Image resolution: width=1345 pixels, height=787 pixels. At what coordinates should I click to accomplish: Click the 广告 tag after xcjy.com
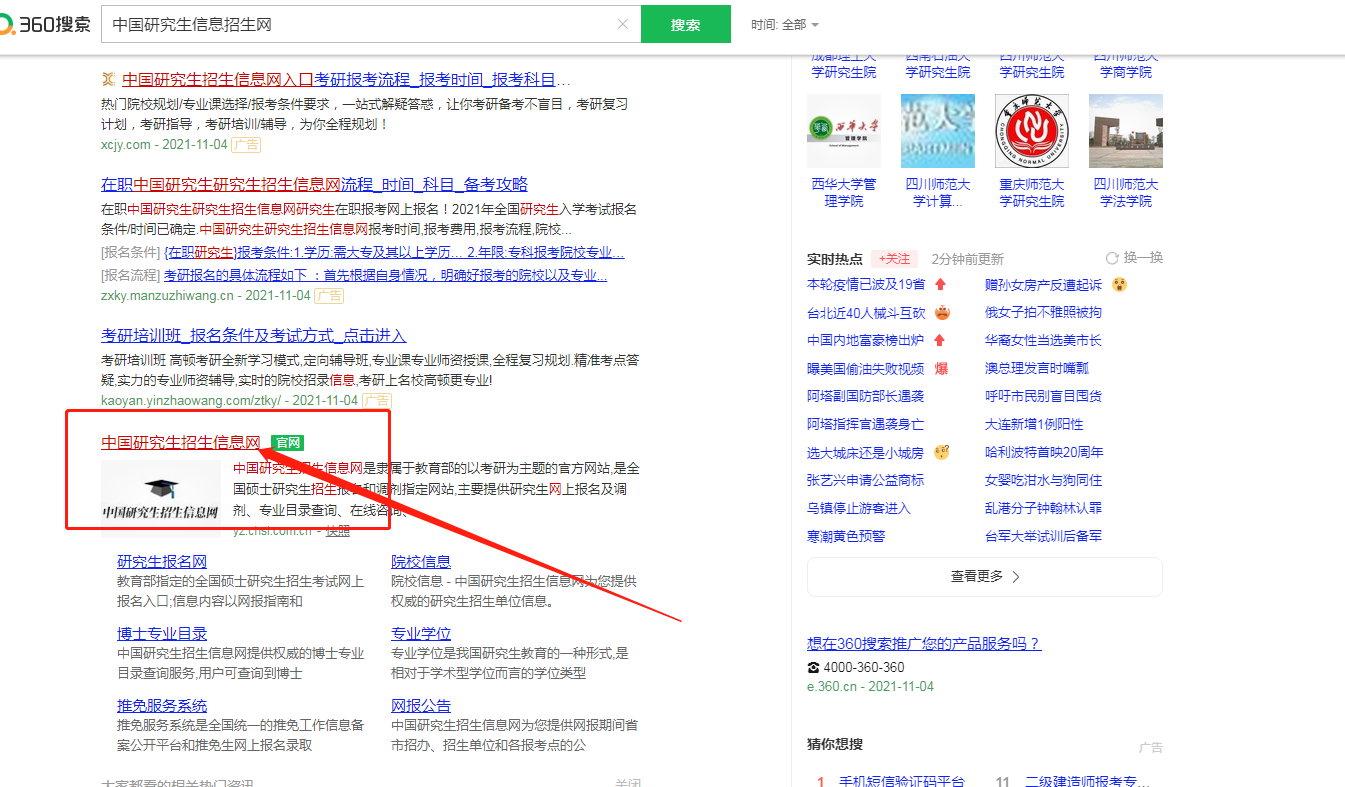pyautogui.click(x=246, y=145)
